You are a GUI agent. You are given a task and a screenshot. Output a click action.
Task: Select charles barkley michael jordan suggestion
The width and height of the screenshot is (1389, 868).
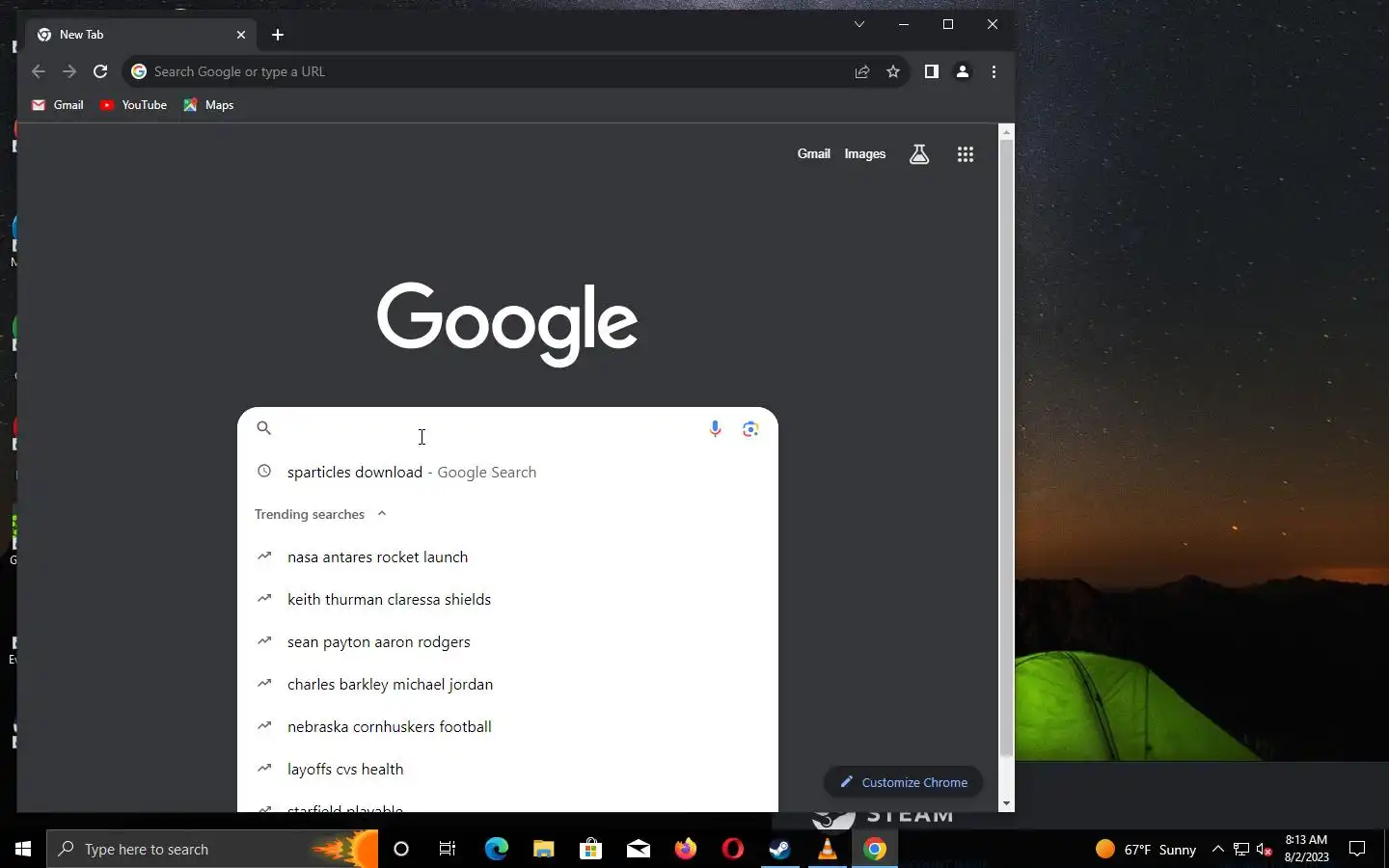(507, 684)
